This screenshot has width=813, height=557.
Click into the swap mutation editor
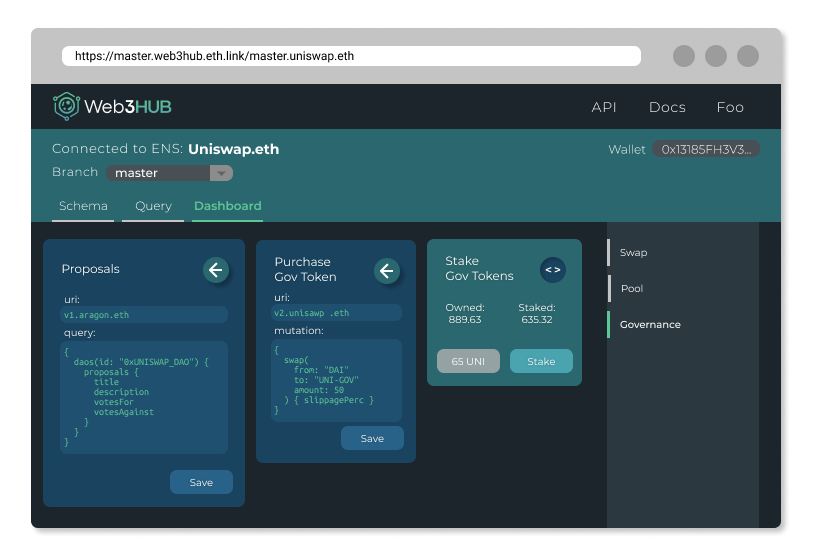pos(337,380)
